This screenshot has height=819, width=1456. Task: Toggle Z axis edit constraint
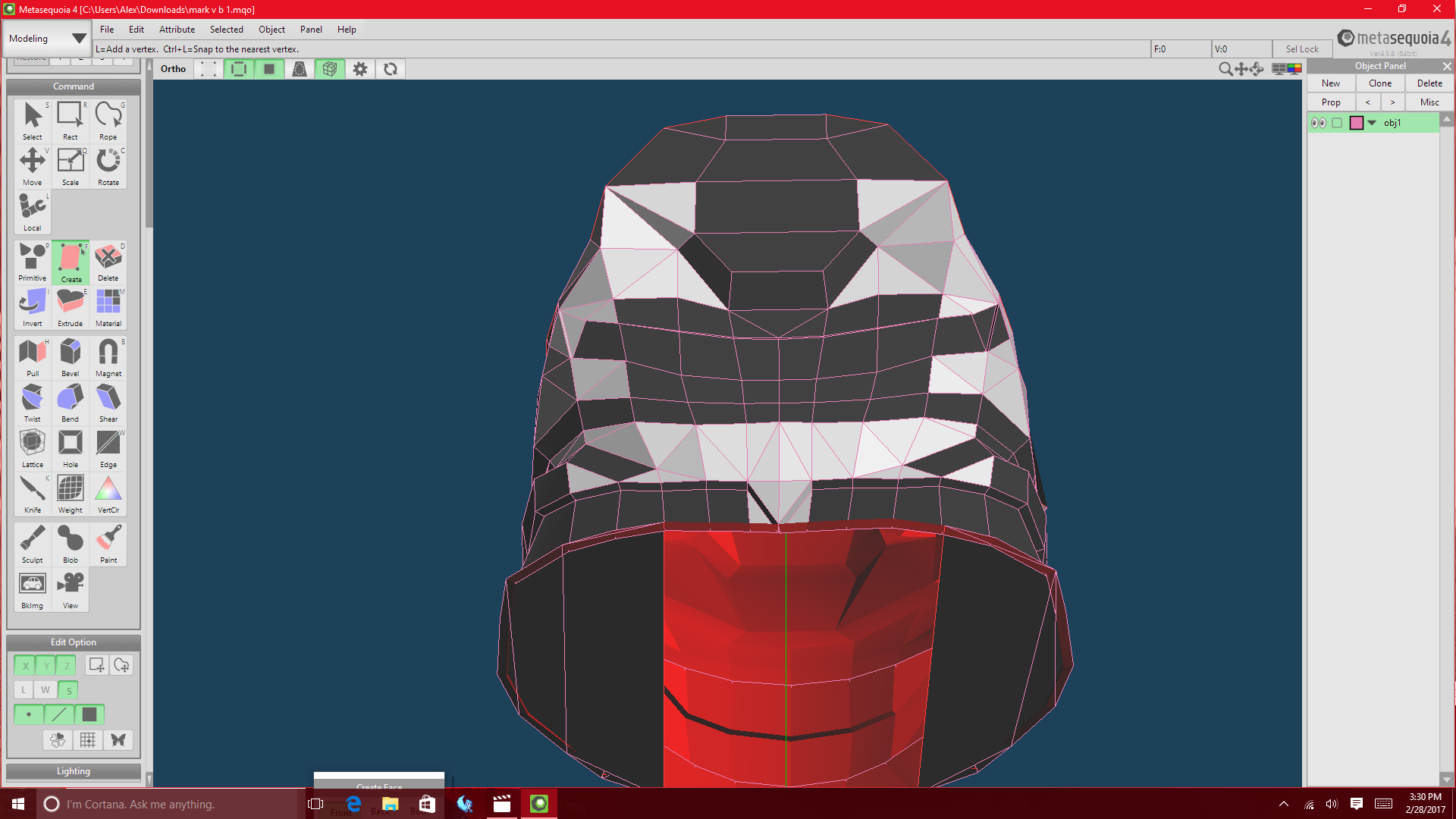pos(67,666)
